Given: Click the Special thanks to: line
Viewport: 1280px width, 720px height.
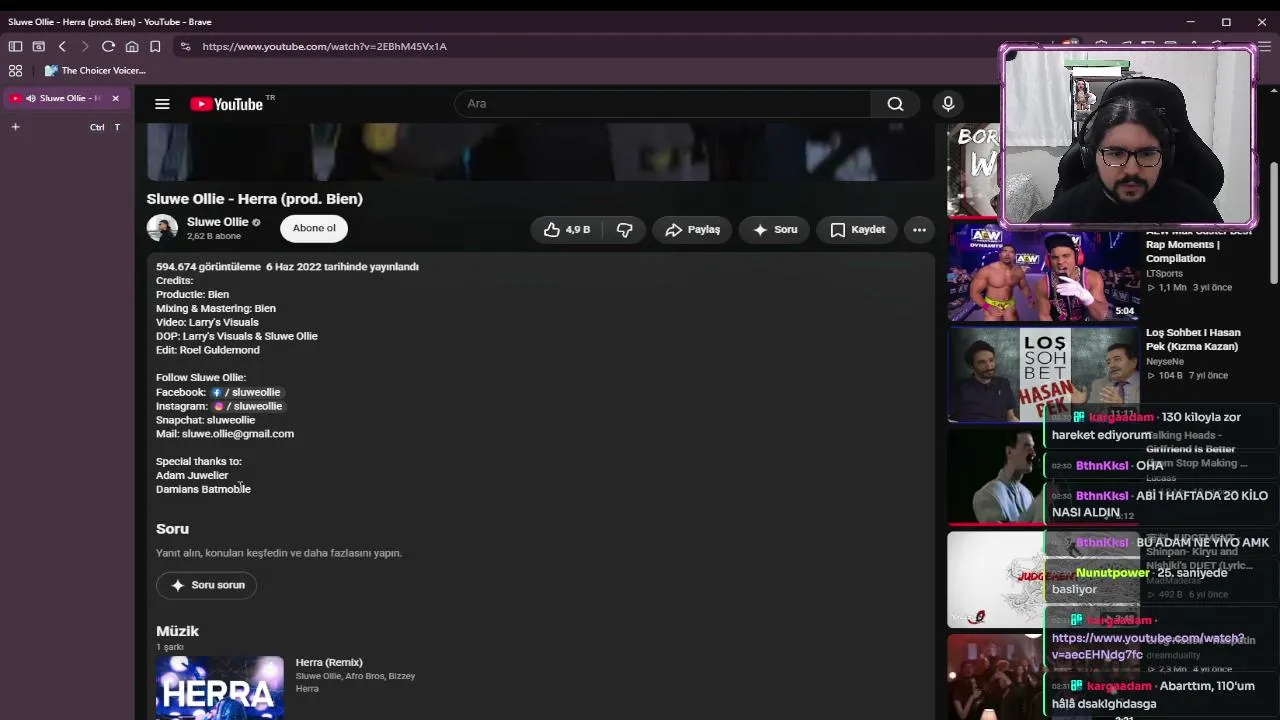Looking at the screenshot, I should [x=199, y=462].
